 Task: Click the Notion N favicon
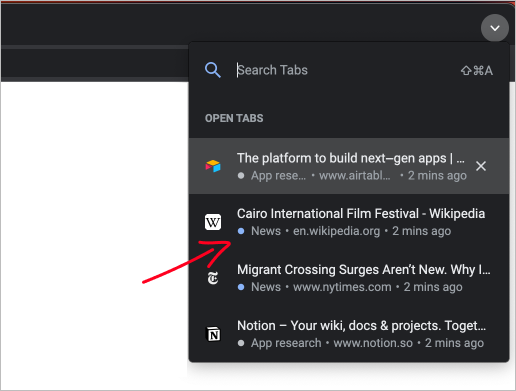(213, 334)
